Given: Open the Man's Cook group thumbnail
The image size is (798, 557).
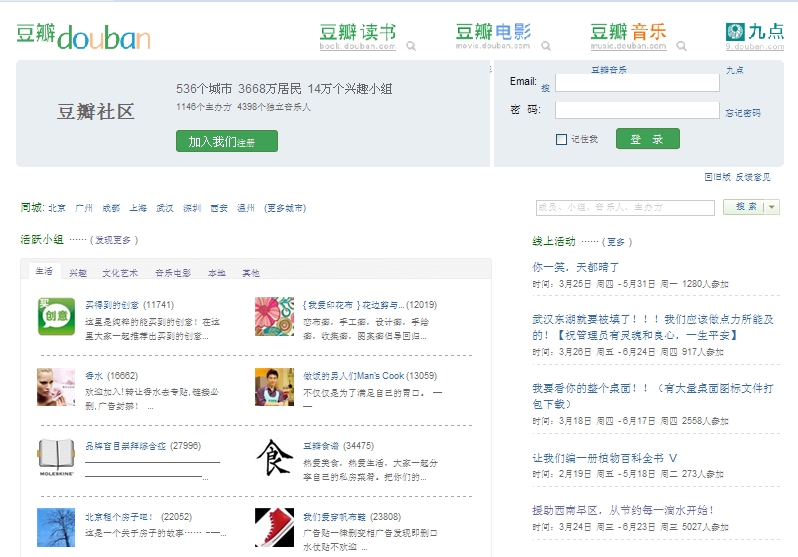Looking at the screenshot, I should coord(274,387).
